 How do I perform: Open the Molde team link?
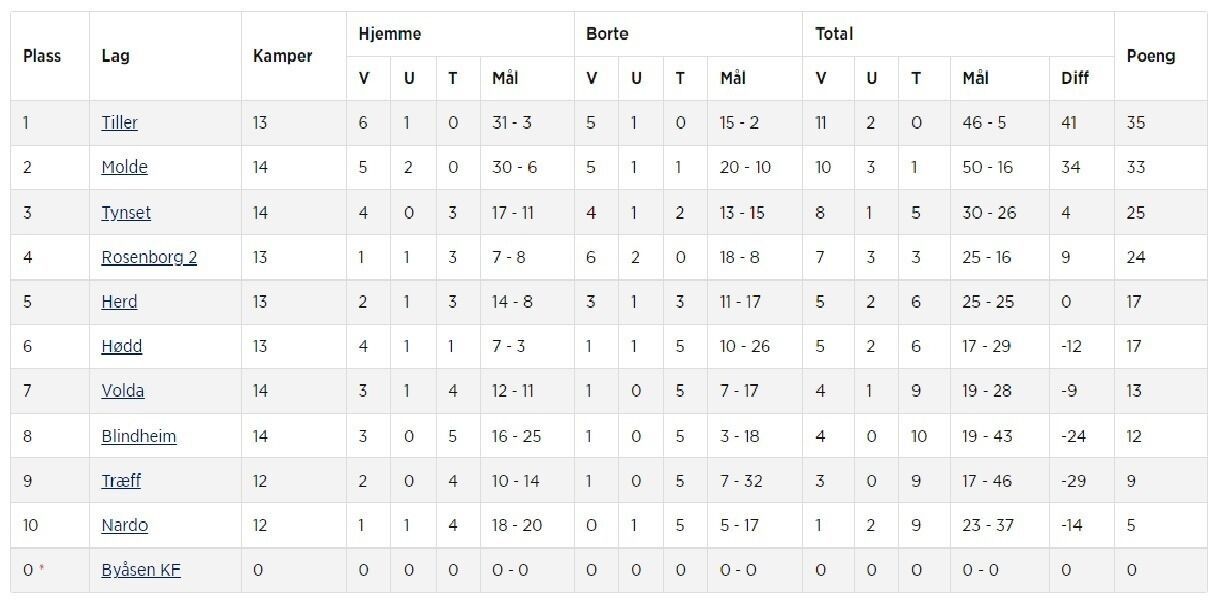coord(124,167)
